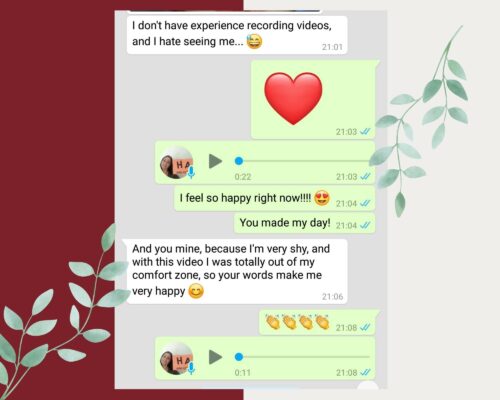This screenshot has width=500, height=400.
Task: Select 'And you mine, because I'm very shy' message
Action: click(x=237, y=271)
